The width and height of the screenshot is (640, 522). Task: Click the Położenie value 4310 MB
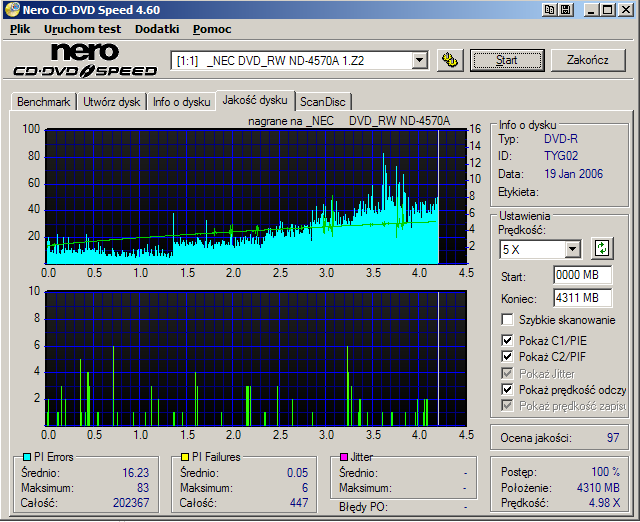click(598, 488)
